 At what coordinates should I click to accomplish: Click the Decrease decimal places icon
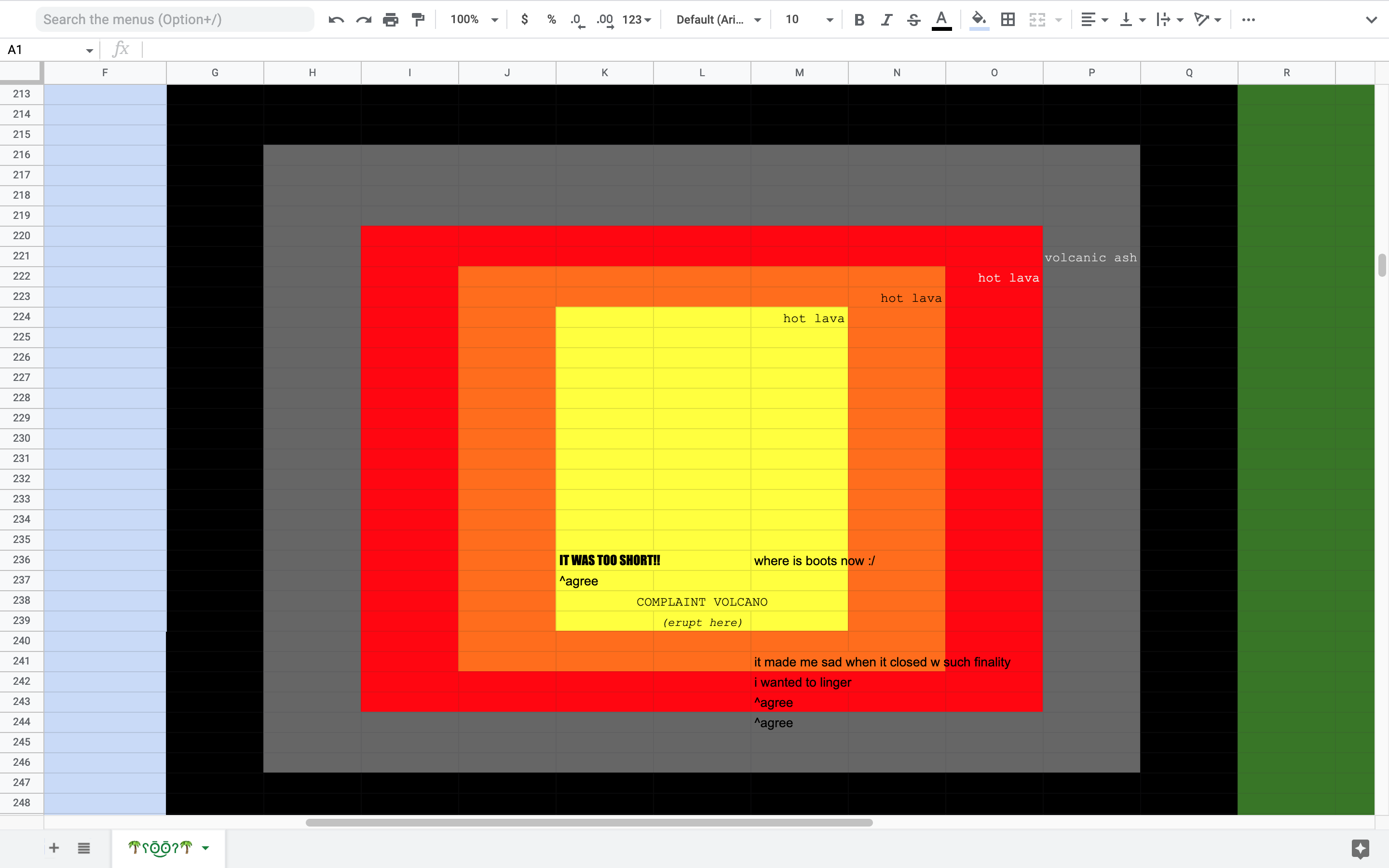point(577,20)
